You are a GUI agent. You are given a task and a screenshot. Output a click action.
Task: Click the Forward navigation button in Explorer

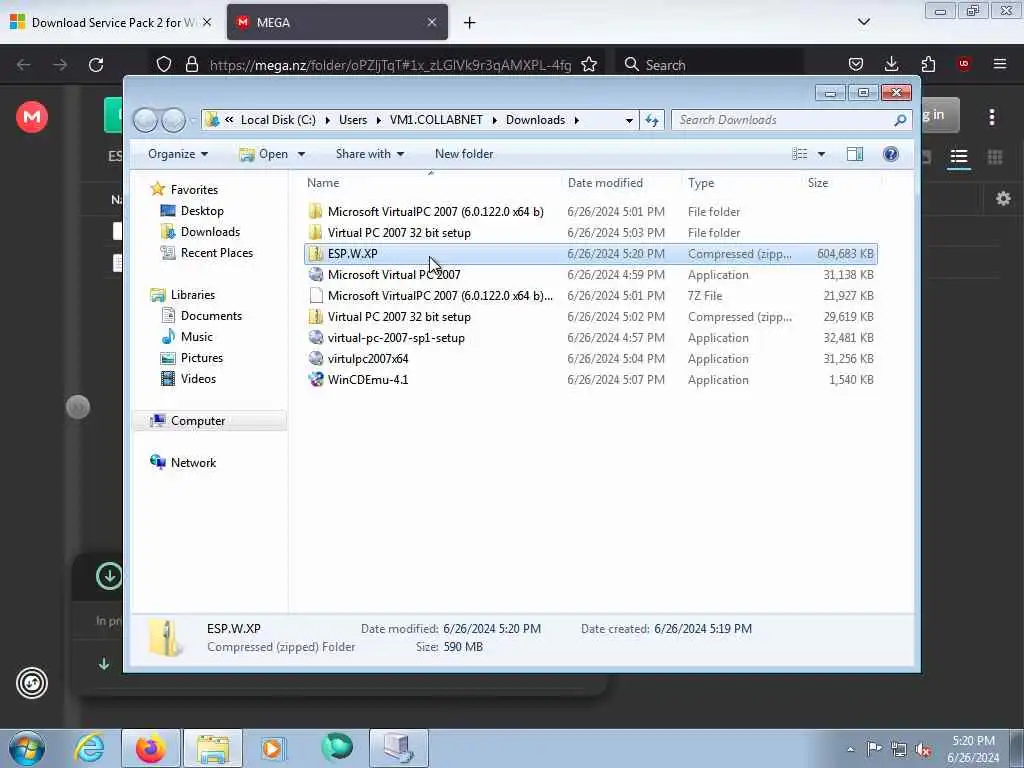[x=173, y=120]
